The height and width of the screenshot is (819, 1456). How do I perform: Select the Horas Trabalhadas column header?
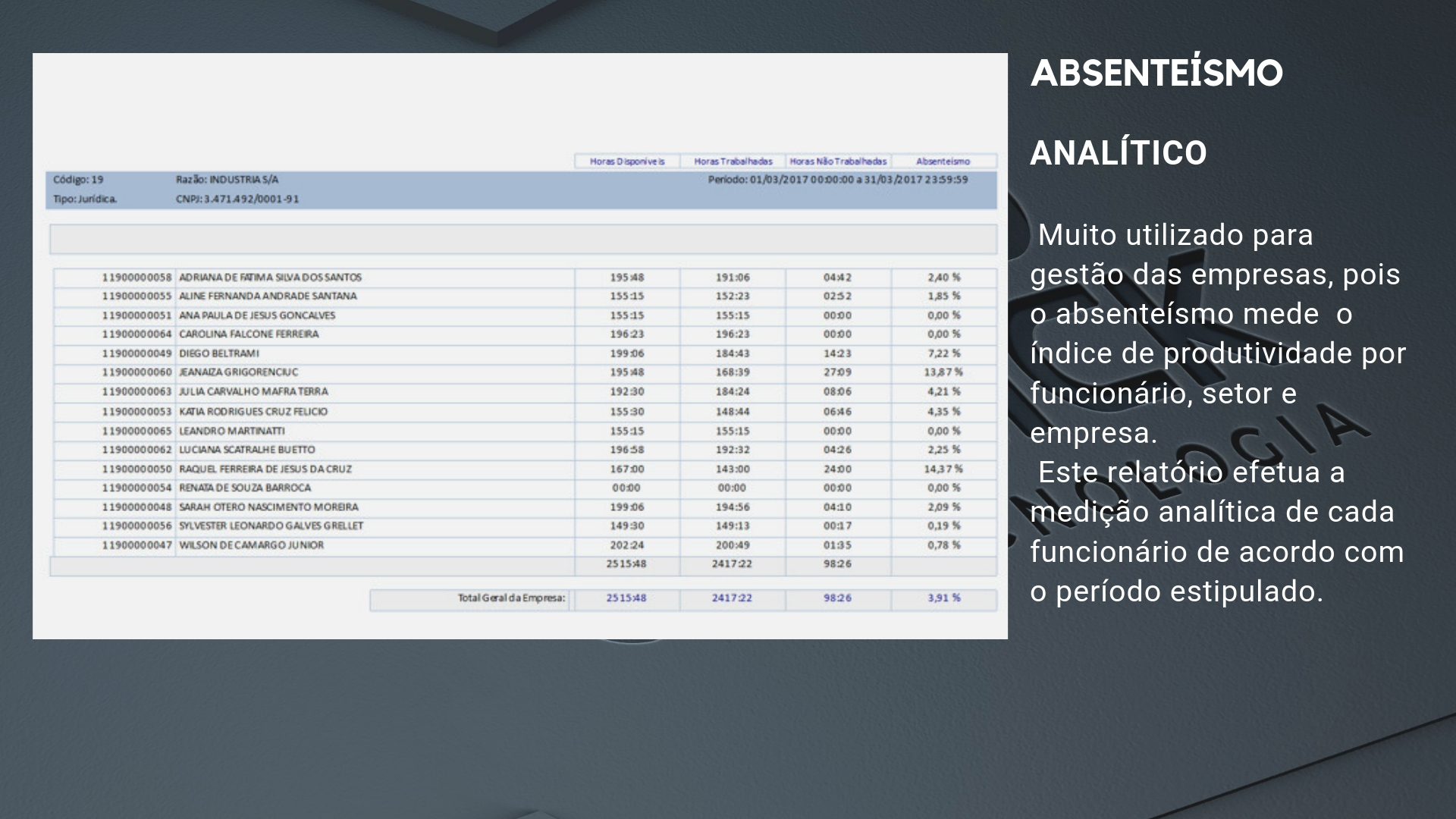pyautogui.click(x=733, y=162)
